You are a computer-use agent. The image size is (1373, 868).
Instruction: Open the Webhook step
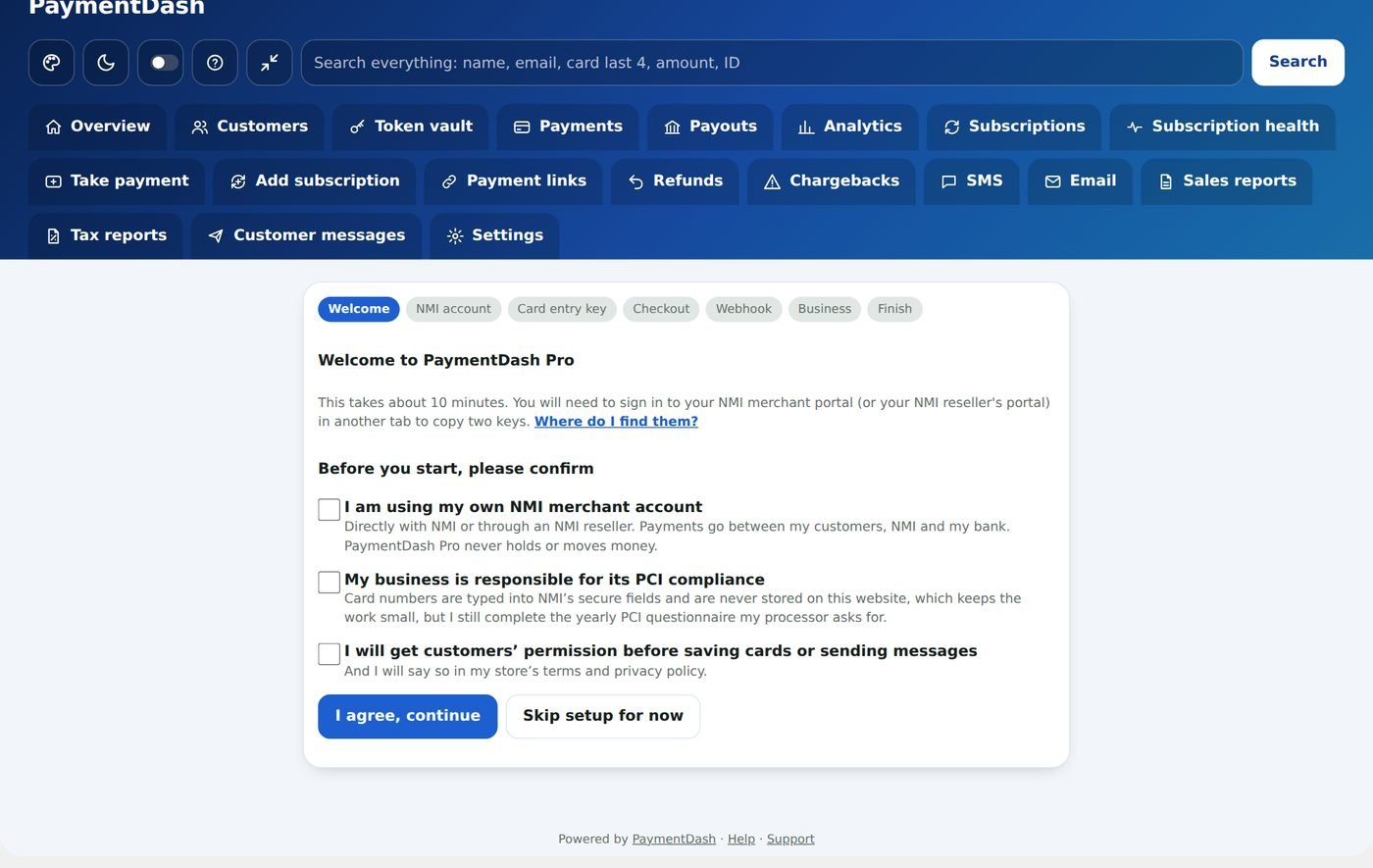coord(743,309)
